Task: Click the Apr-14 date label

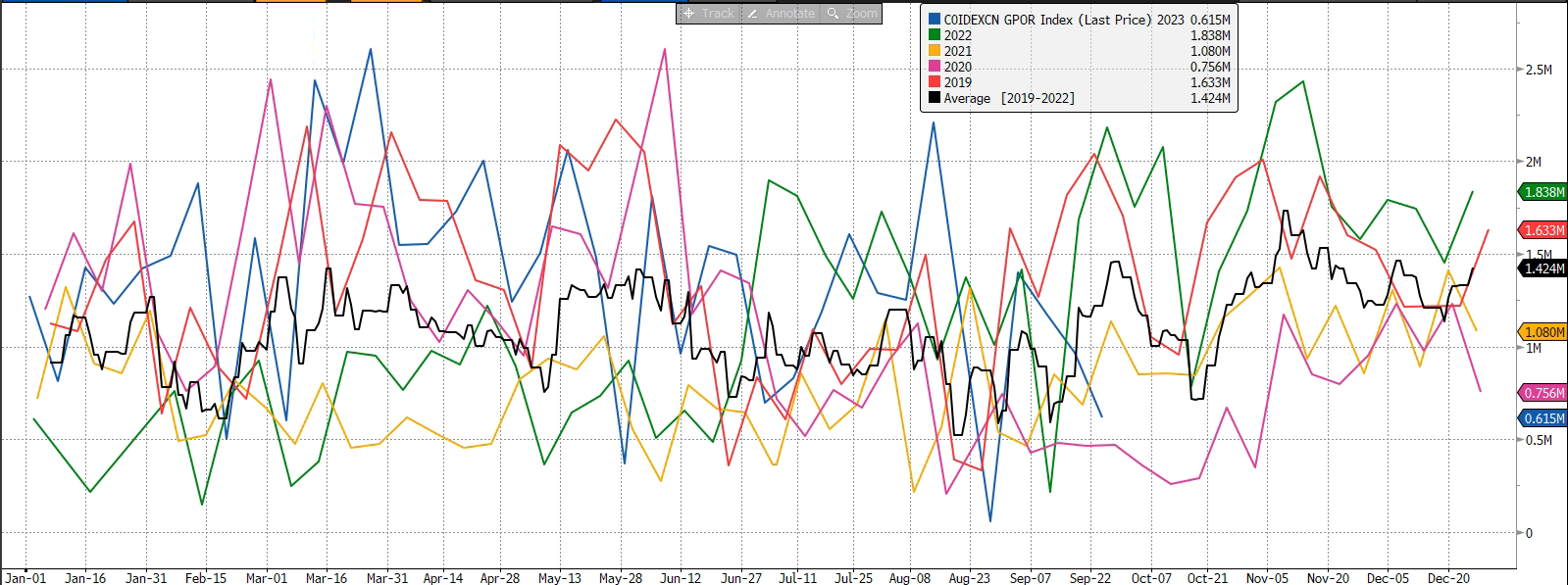Action: tap(443, 578)
